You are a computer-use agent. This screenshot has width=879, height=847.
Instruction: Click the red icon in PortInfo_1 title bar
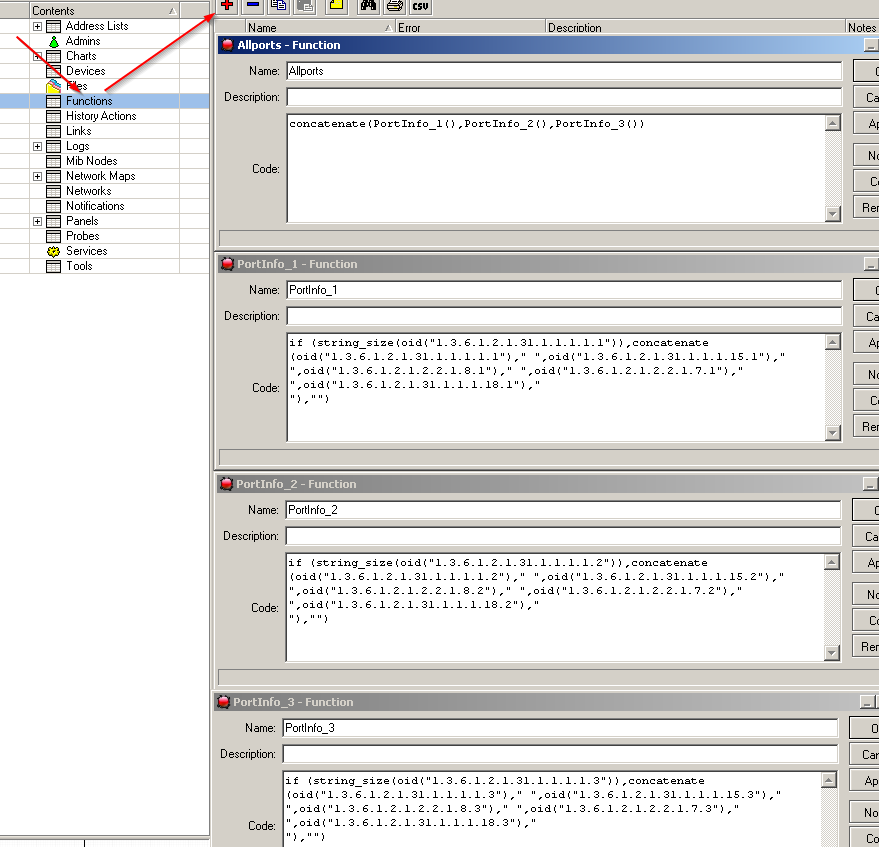tap(227, 264)
